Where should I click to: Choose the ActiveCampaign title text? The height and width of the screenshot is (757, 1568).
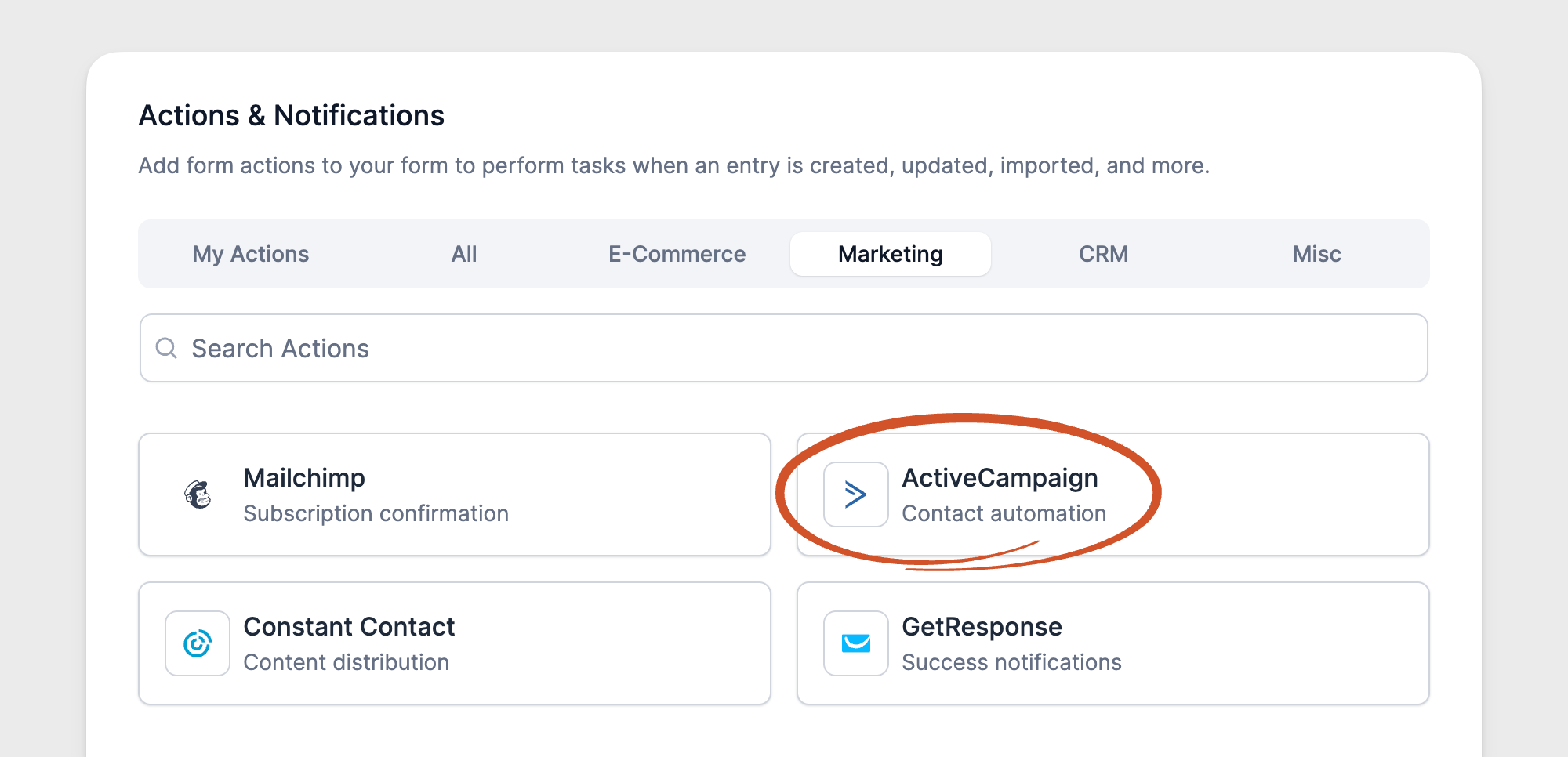coord(1000,477)
